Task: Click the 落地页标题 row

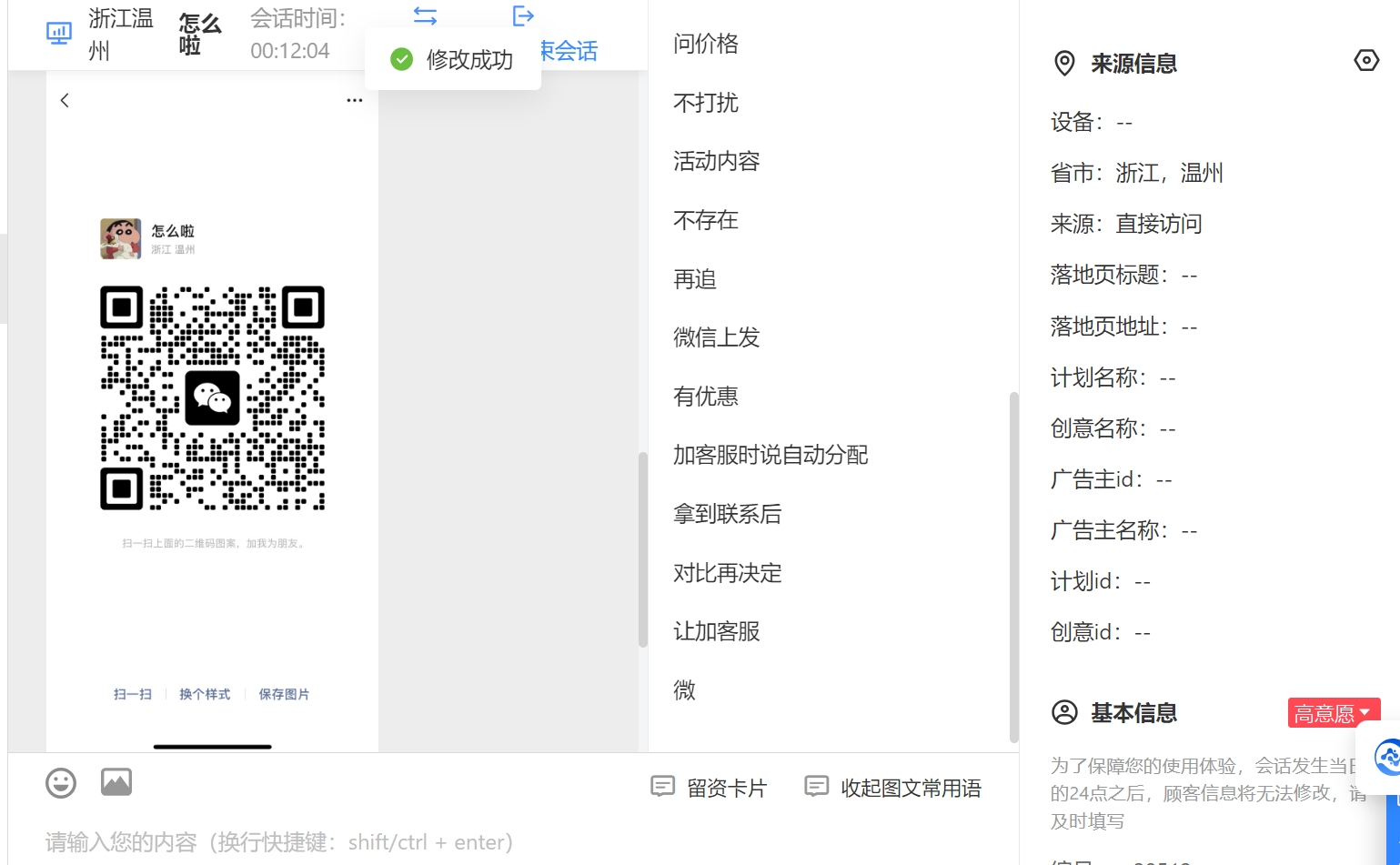Action: [1124, 275]
